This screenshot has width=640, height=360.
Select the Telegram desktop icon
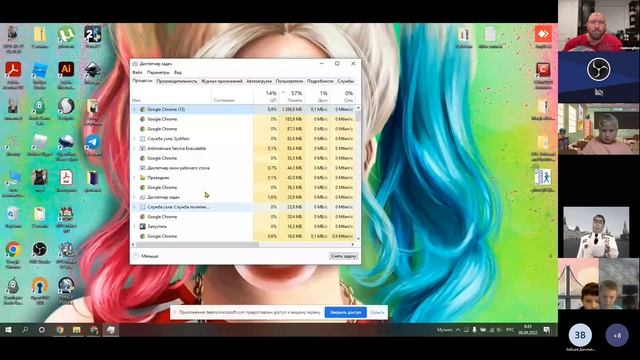(93, 145)
